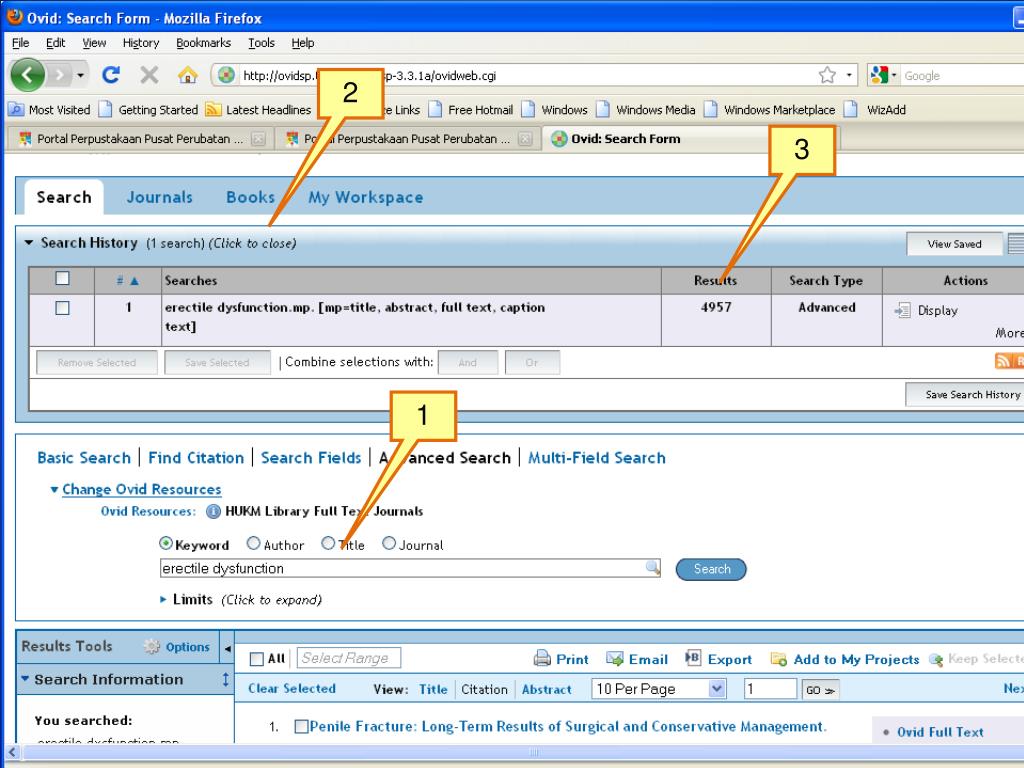
Task: Reload the page with the refresh icon
Action: 111,75
